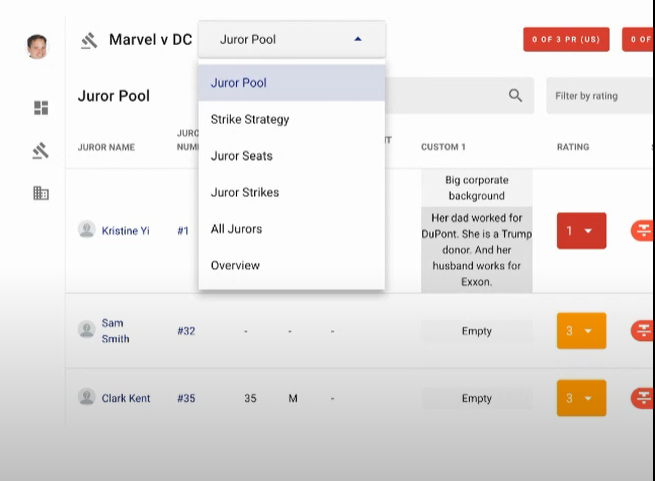
Task: Click juror number #32 link
Action: [x=186, y=331]
